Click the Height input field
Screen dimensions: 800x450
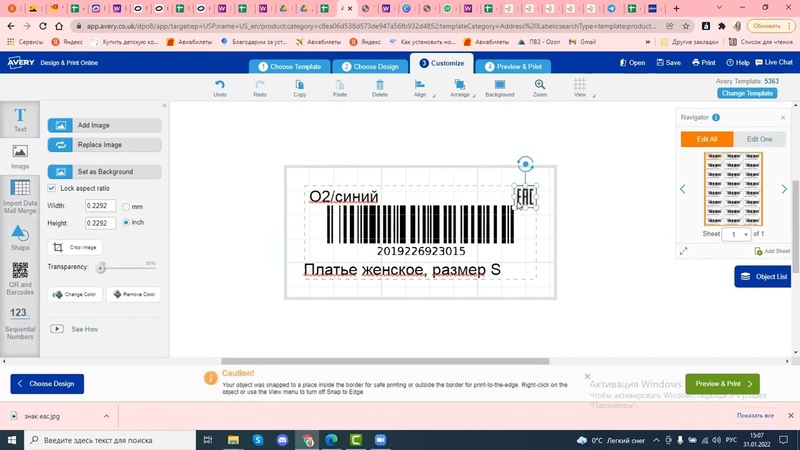(x=100, y=223)
